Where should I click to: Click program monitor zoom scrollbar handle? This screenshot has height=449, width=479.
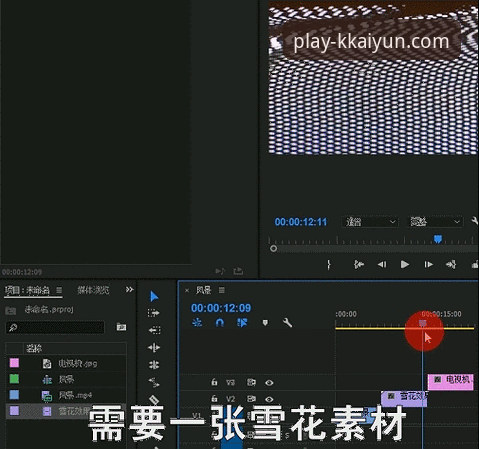point(273,248)
